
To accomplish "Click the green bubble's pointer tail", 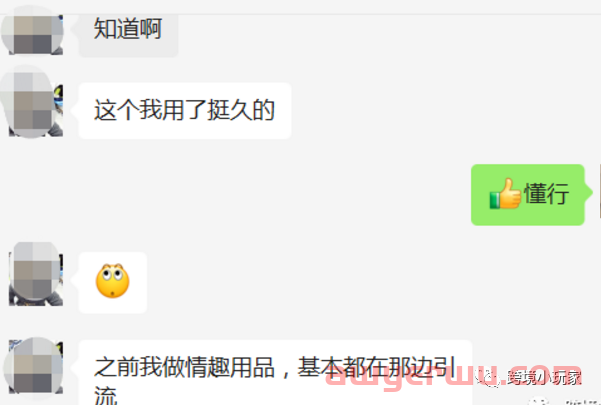I will [x=588, y=192].
